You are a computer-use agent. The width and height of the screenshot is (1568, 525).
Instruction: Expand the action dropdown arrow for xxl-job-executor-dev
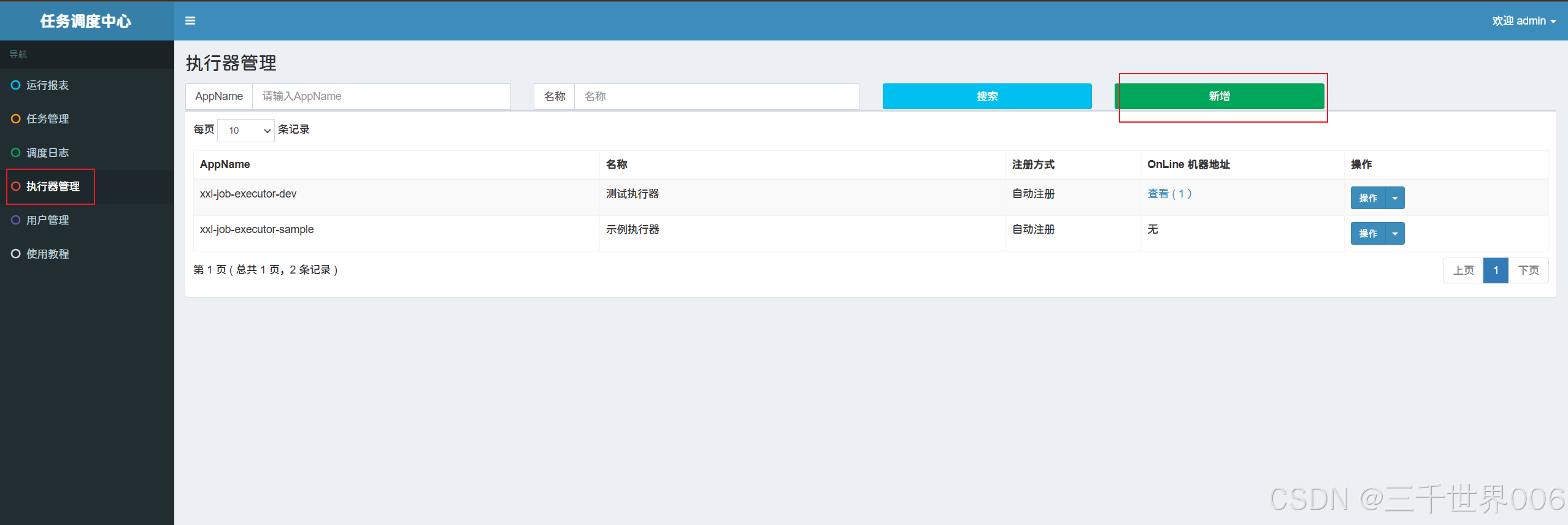click(x=1395, y=198)
